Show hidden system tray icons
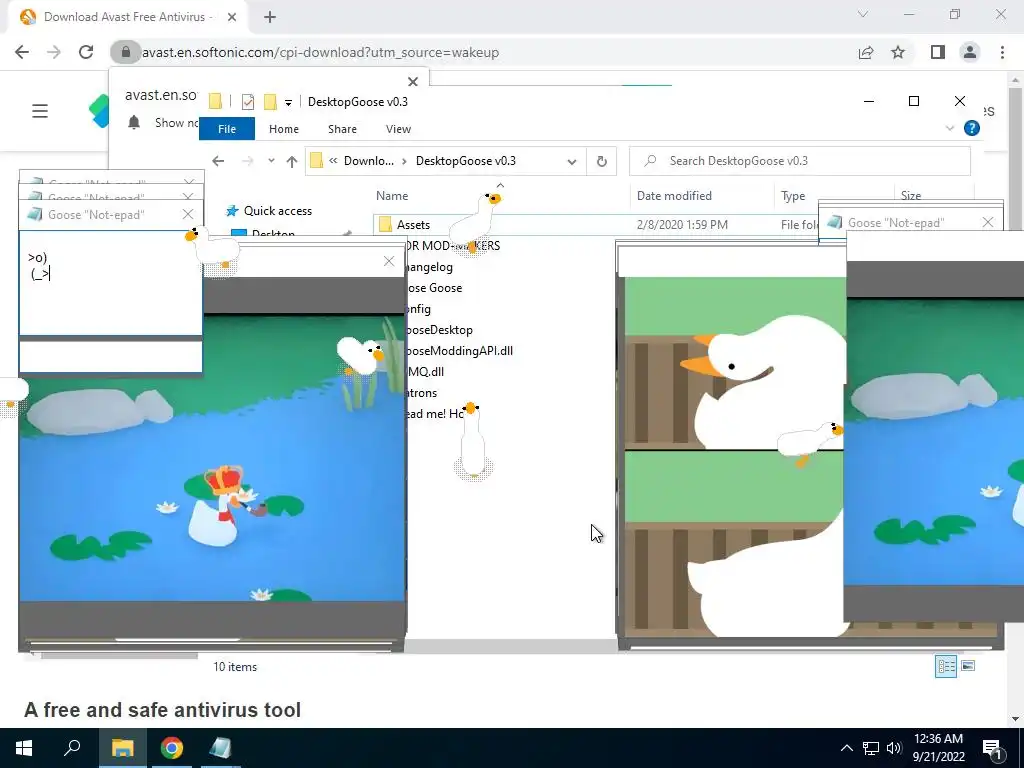This screenshot has width=1024, height=768. point(846,748)
